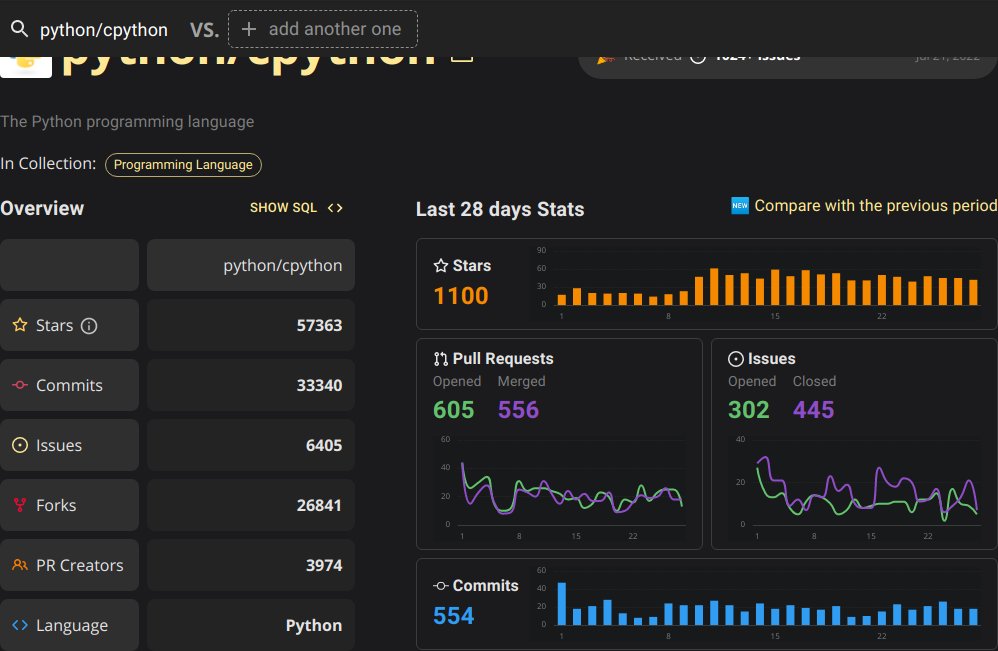The image size is (998, 651).
Task: Click the python/cpython column header cell
Action: click(251, 265)
